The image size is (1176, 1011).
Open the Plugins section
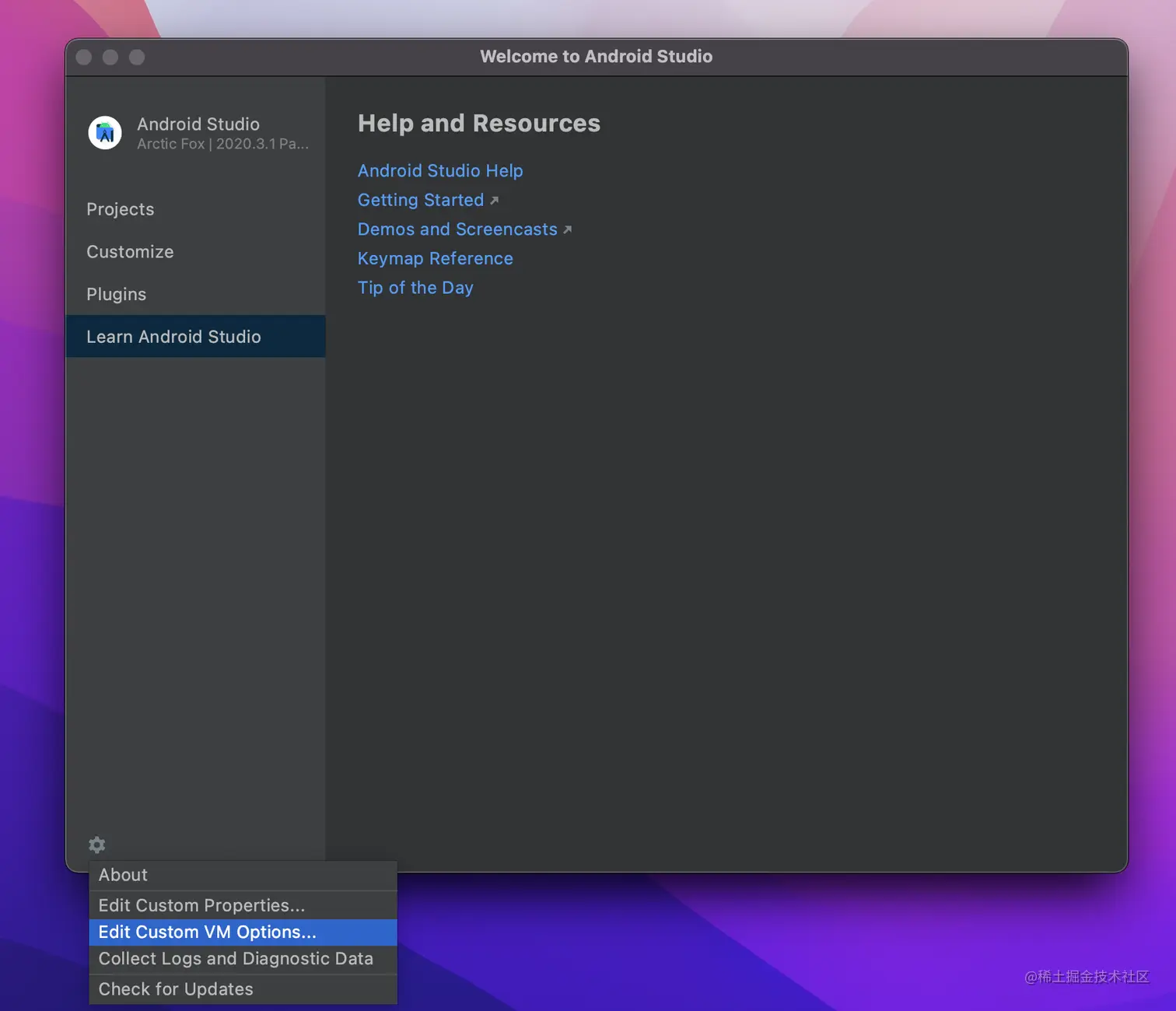(x=195, y=294)
